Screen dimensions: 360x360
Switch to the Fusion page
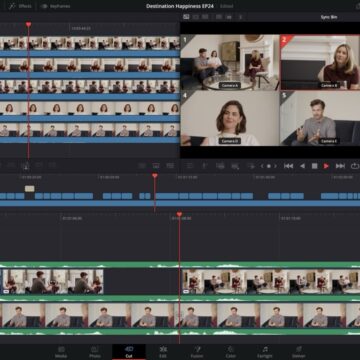point(197,352)
